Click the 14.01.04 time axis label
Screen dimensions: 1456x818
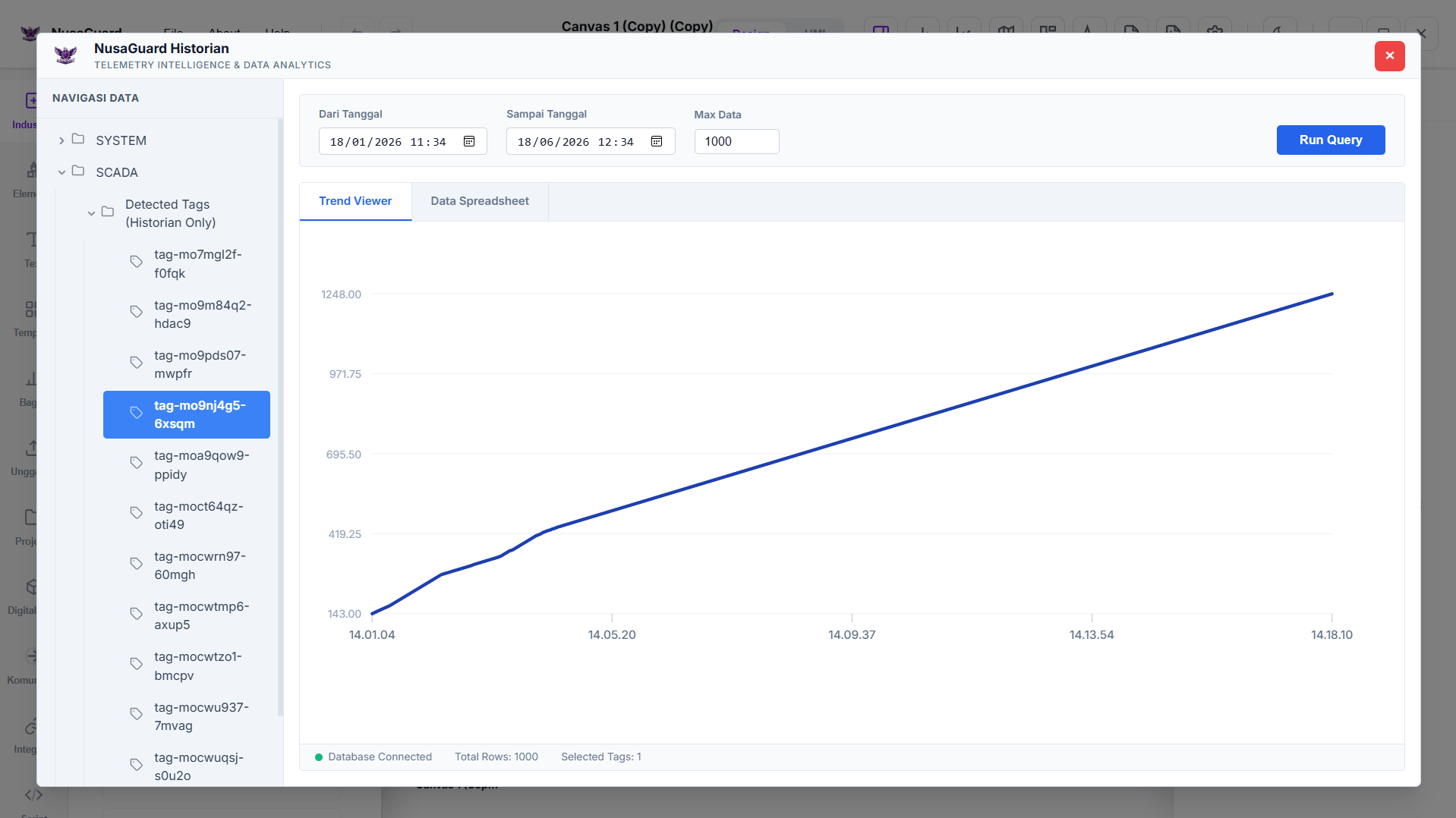tap(372, 635)
